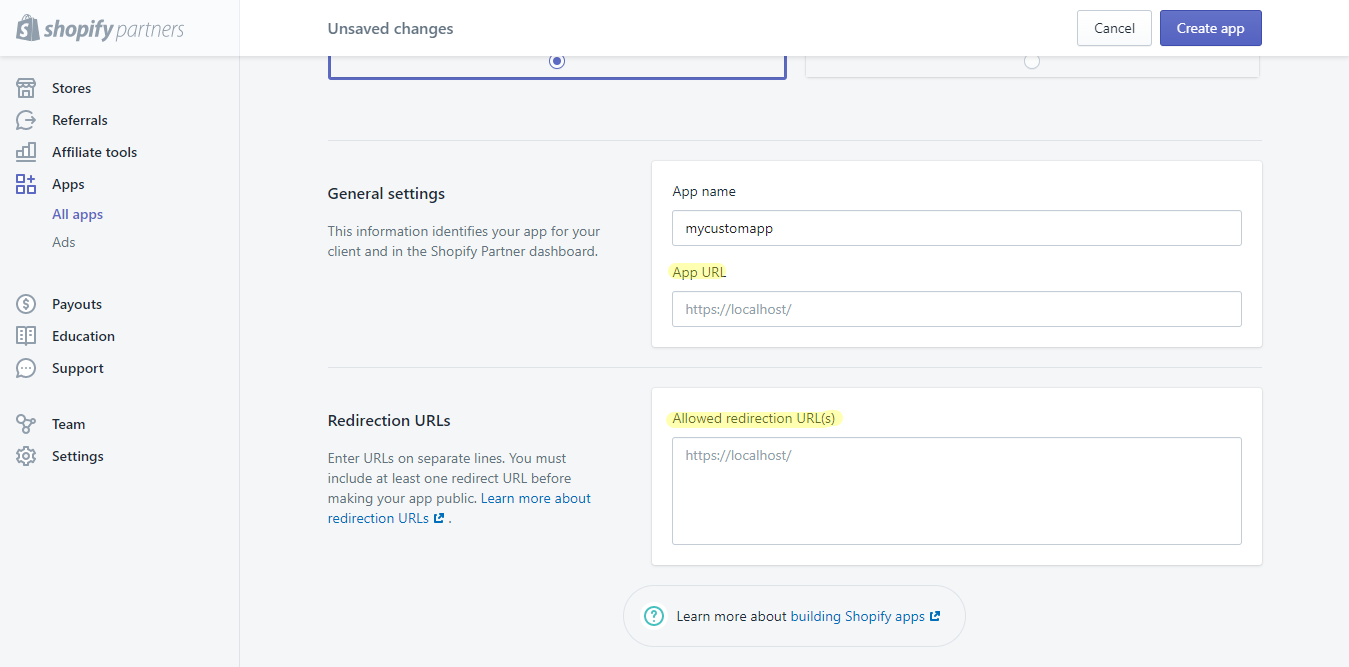Click the Stores storefront icon
Image resolution: width=1349 pixels, height=667 pixels.
tap(26, 88)
